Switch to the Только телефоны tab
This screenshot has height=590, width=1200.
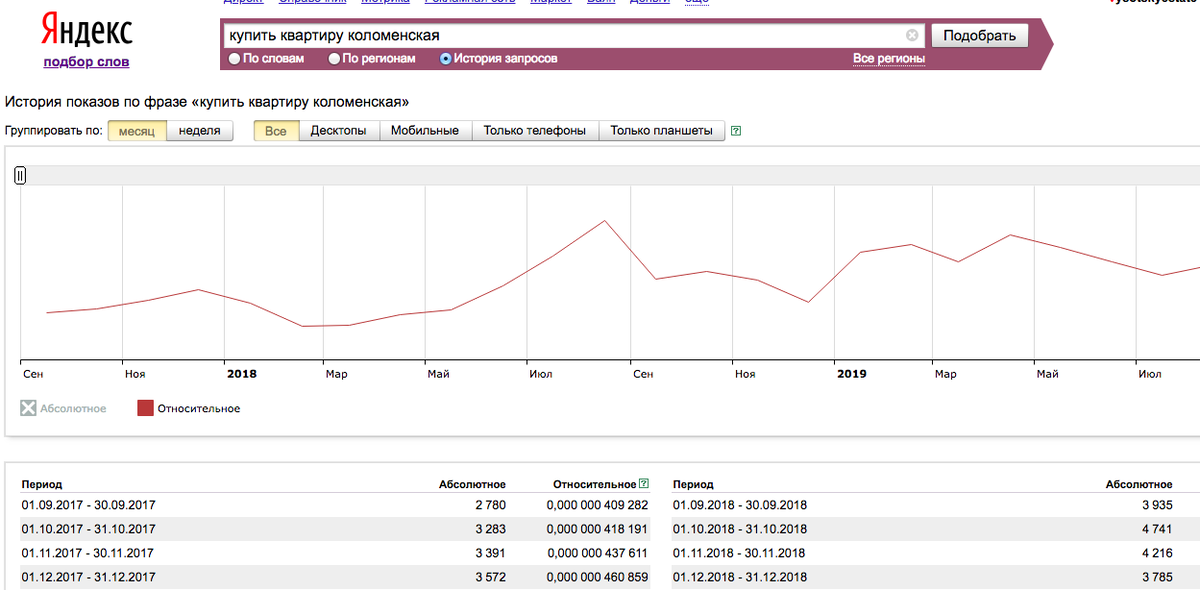[x=535, y=131]
